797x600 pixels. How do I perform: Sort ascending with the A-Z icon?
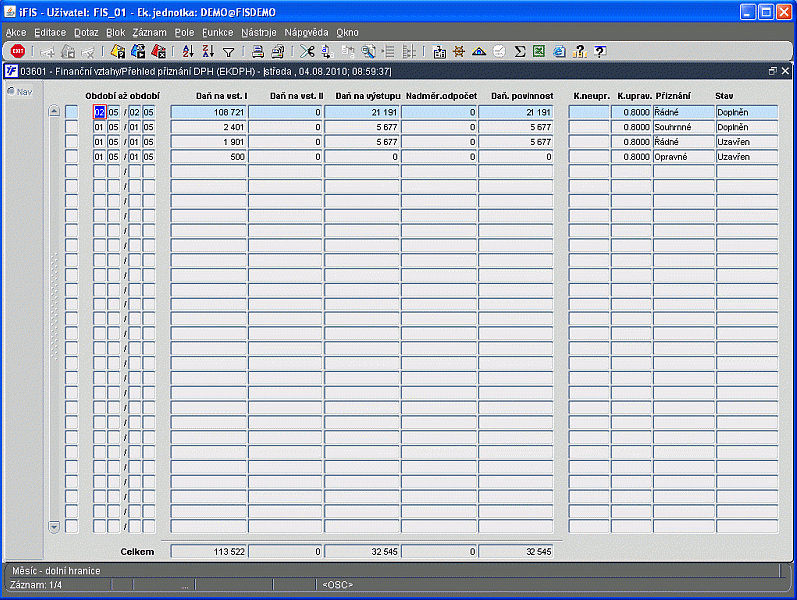(188, 51)
